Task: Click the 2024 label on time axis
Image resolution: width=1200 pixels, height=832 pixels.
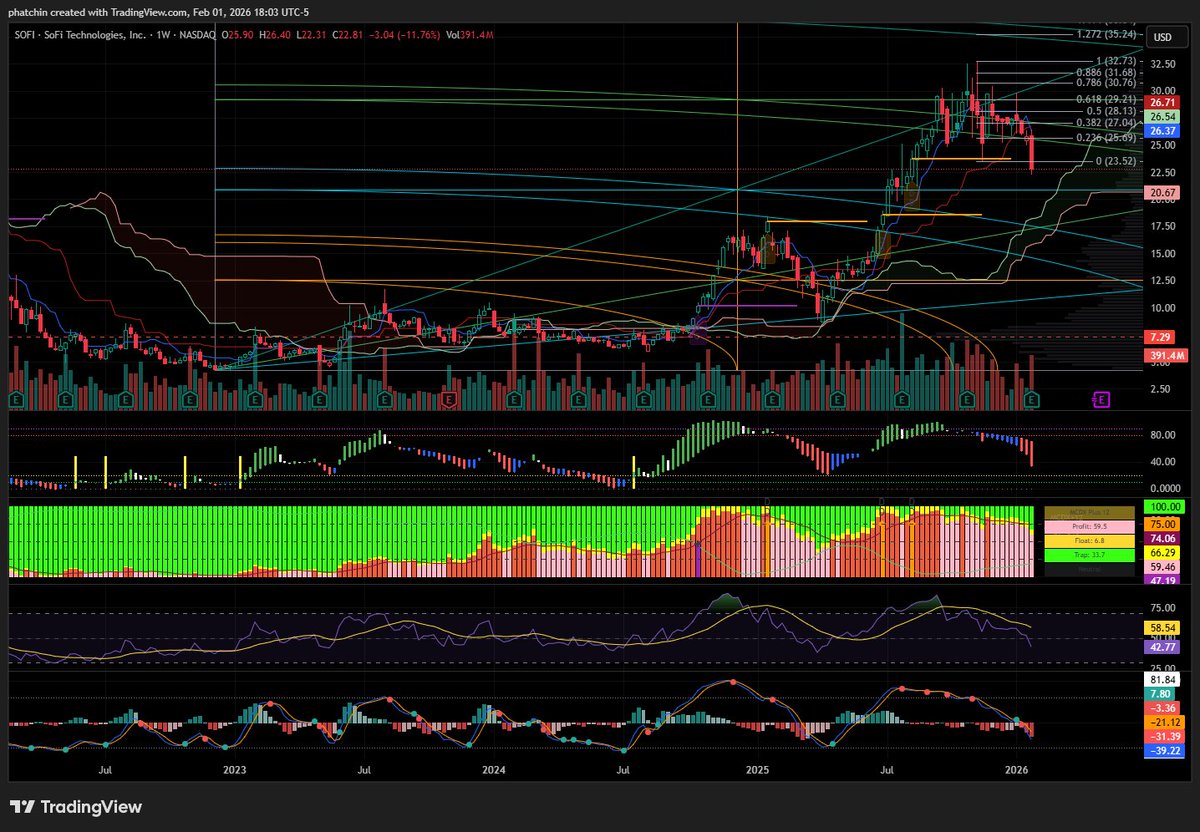Action: pos(493,770)
